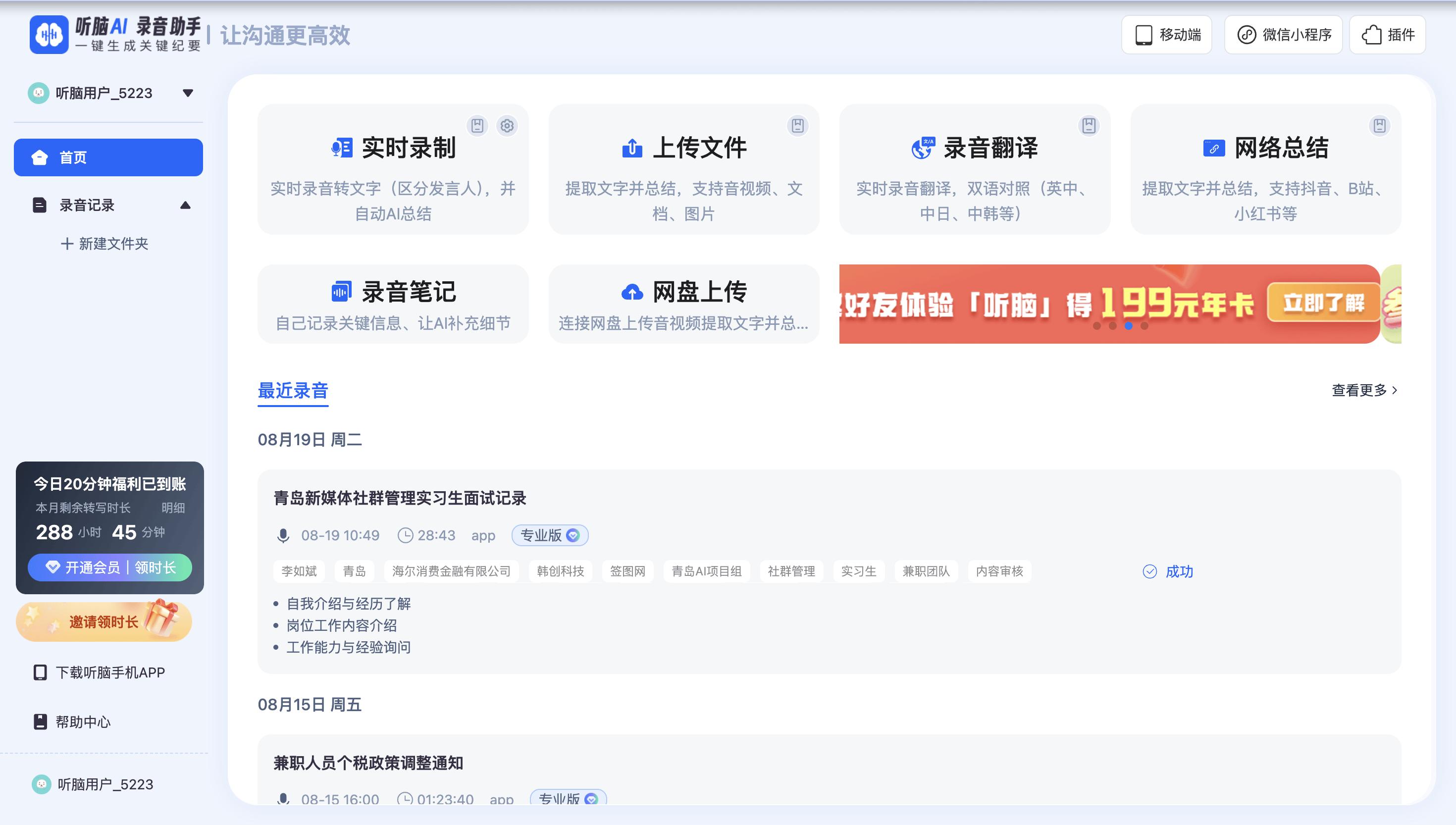
Task: Pin the 录音翻译 card via bookmark icon
Action: [x=1089, y=126]
